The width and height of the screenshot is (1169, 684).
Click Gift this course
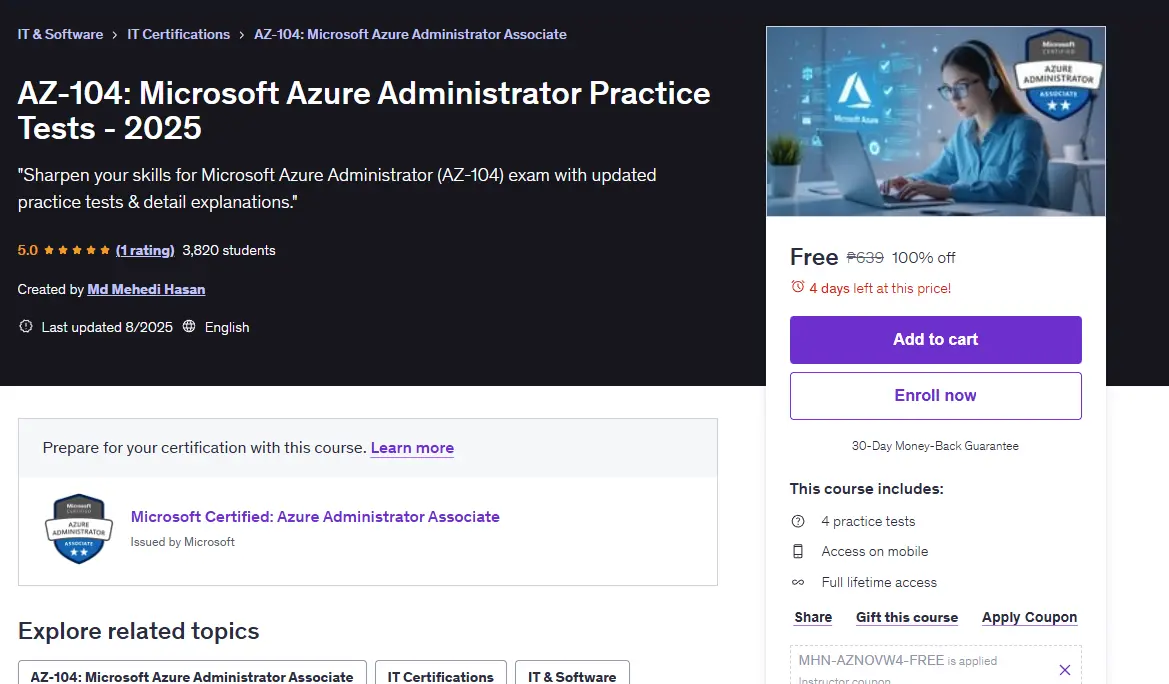907,618
